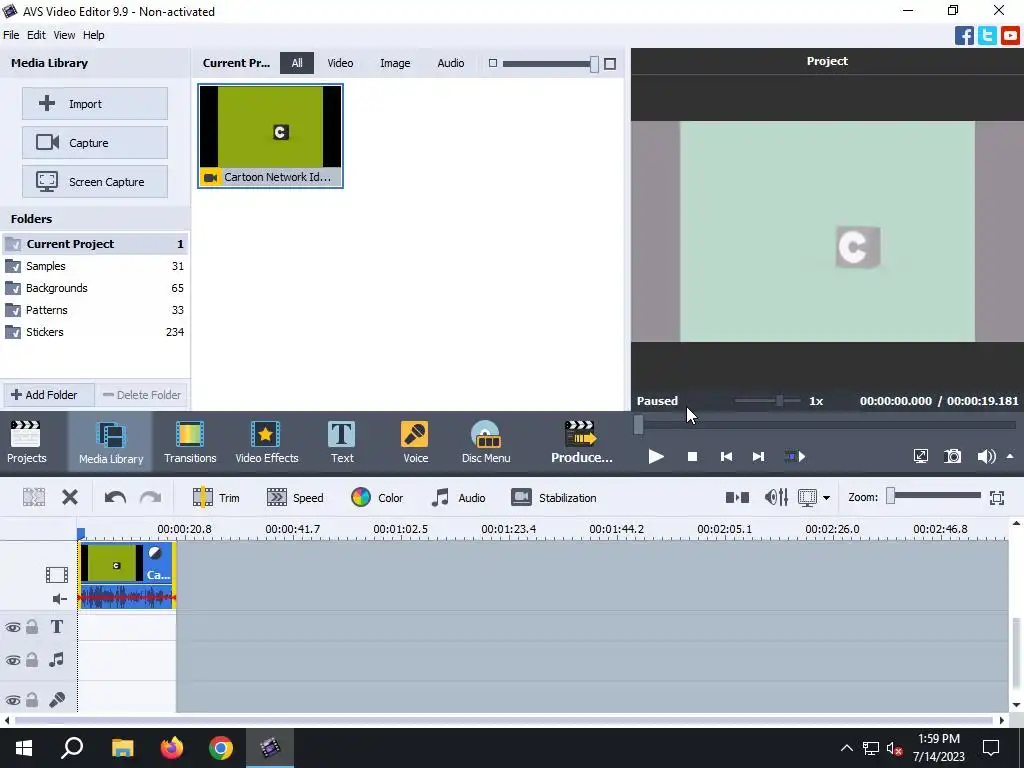1024x768 pixels.
Task: Filter media by the Video tab
Action: pyautogui.click(x=340, y=63)
